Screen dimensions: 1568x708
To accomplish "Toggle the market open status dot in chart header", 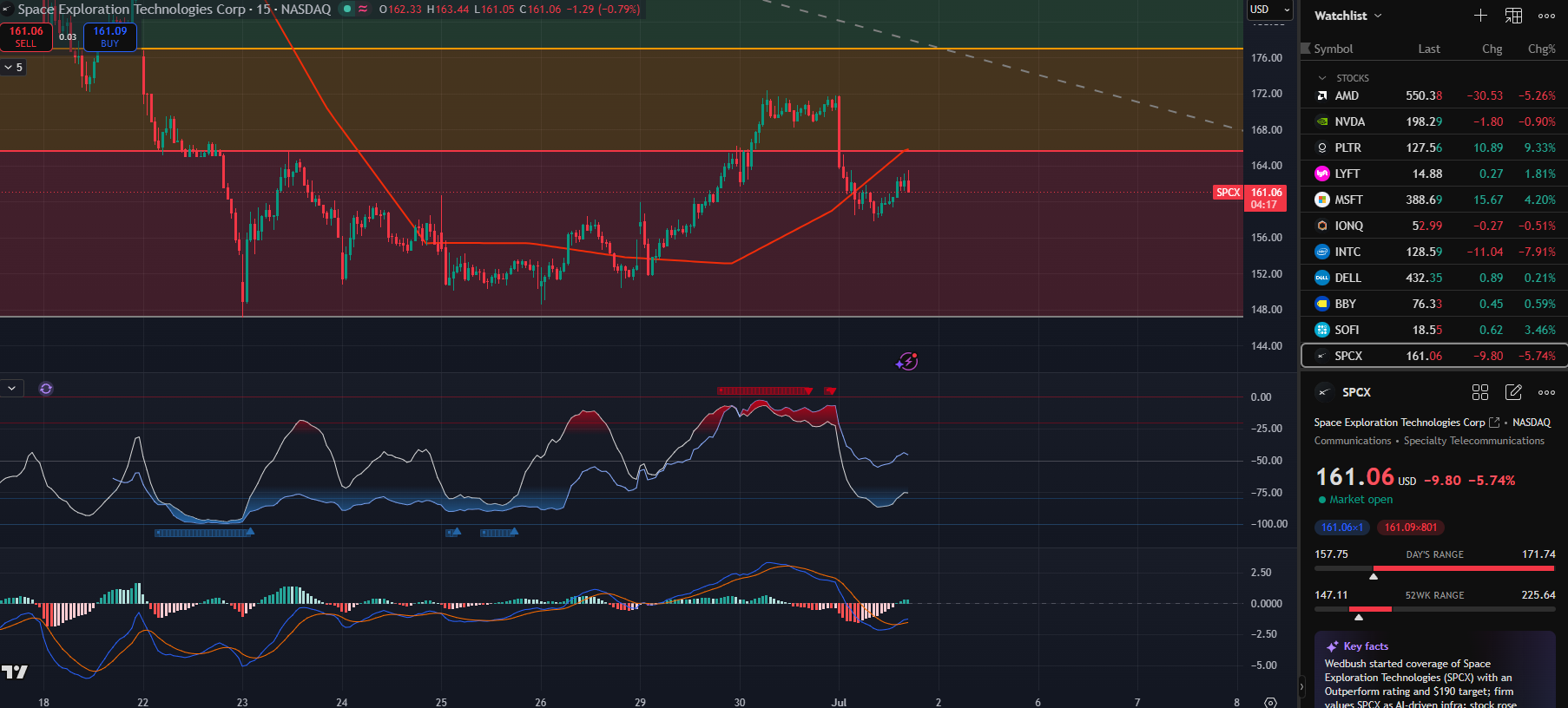I will 347,10.
